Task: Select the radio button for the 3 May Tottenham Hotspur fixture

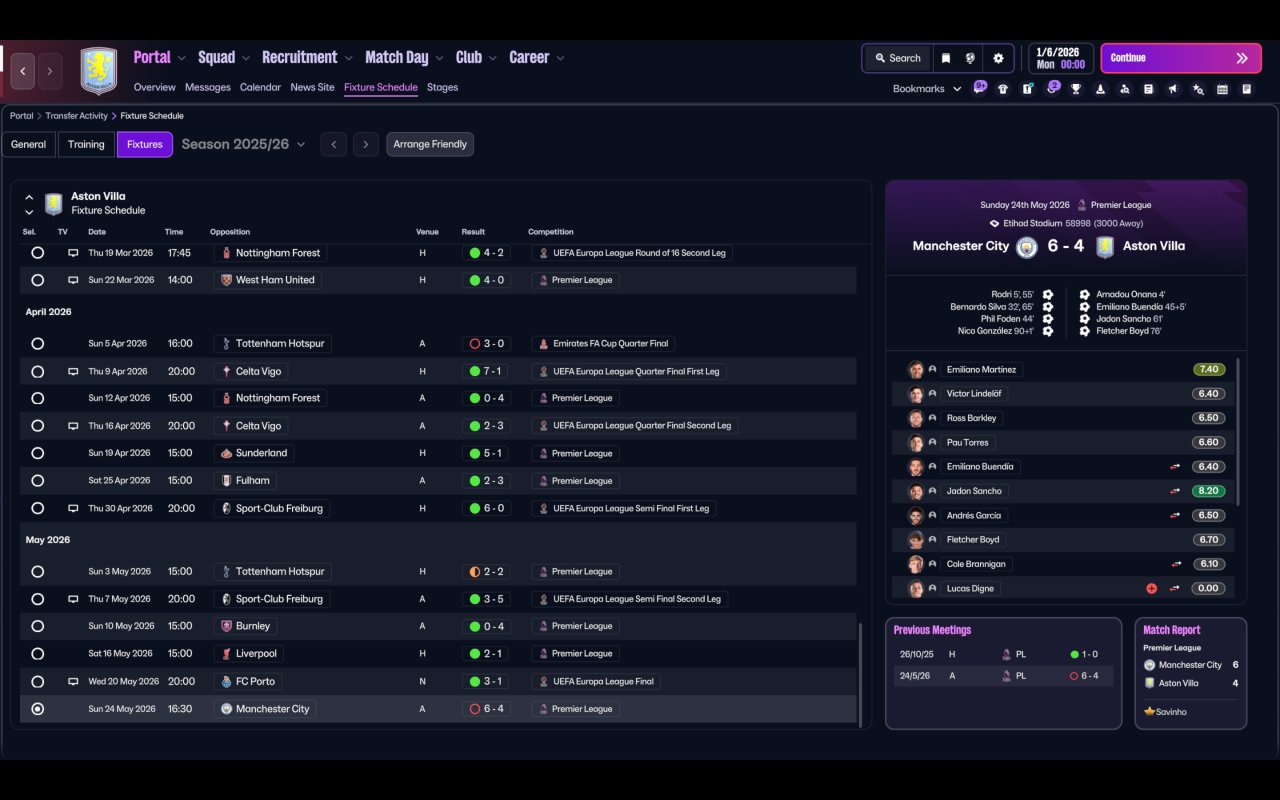Action: (x=38, y=572)
